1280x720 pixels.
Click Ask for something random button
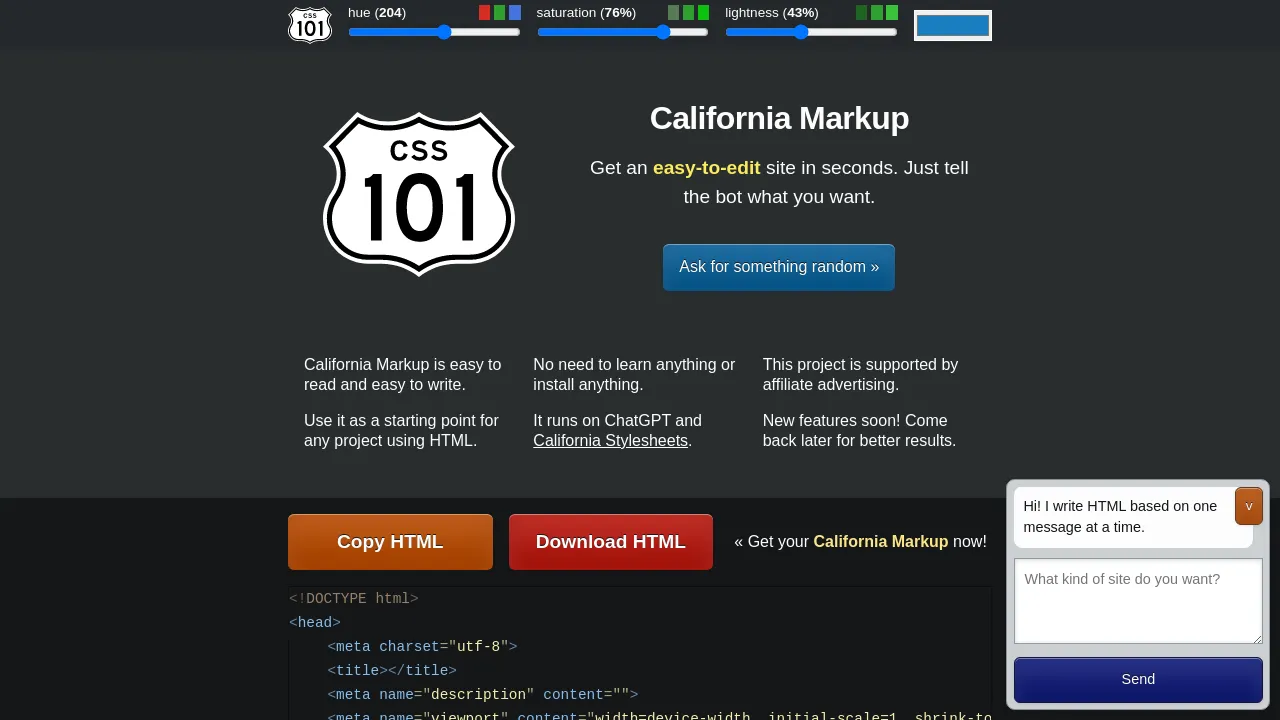[x=779, y=267]
